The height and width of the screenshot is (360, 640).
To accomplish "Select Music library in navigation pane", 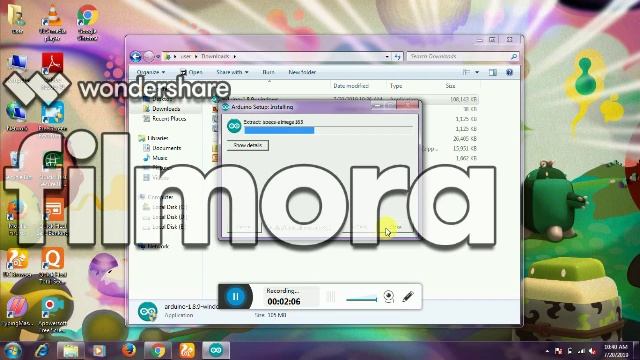I will (x=155, y=158).
